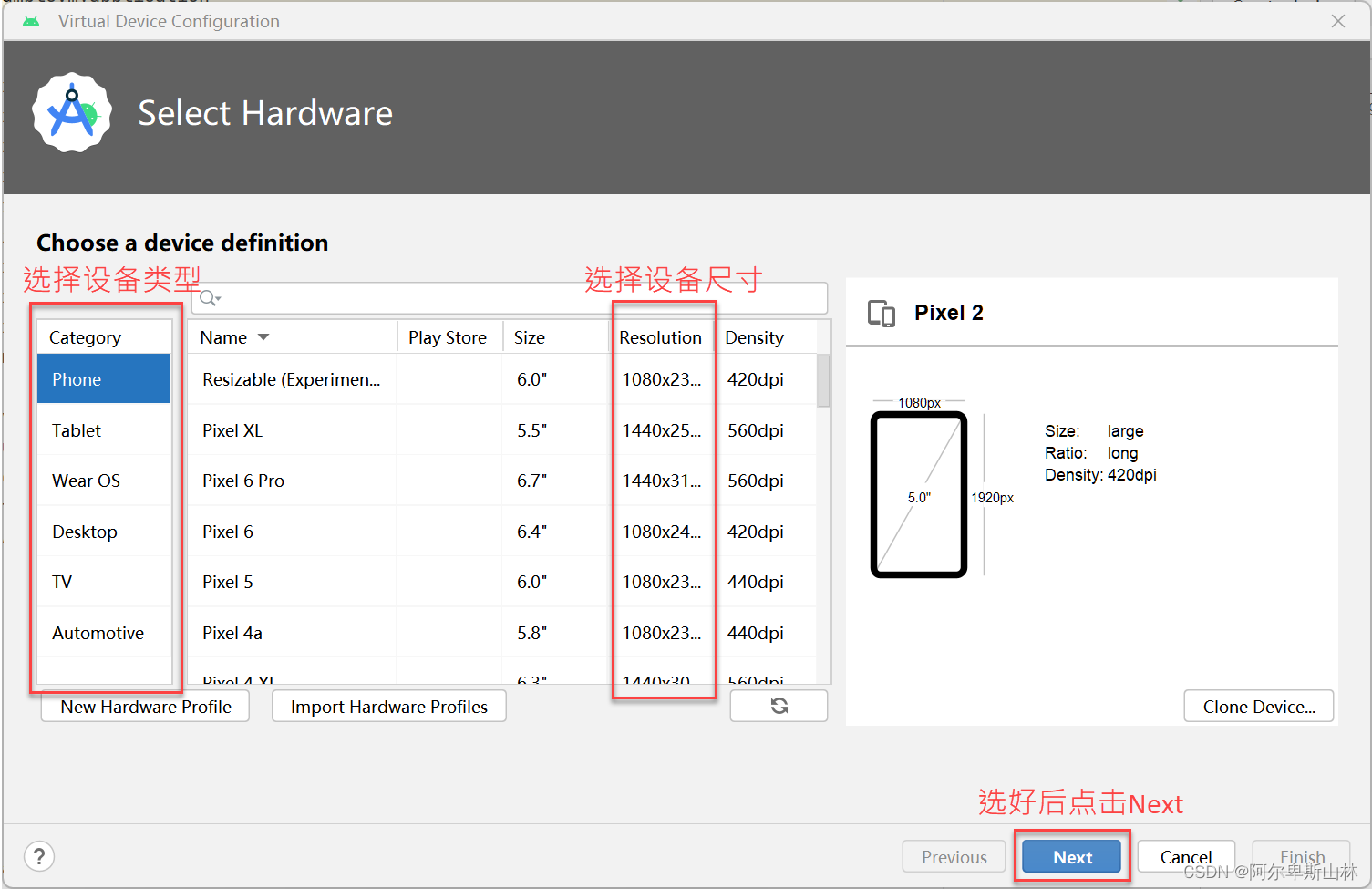Click the Cancel button

pyautogui.click(x=1186, y=857)
